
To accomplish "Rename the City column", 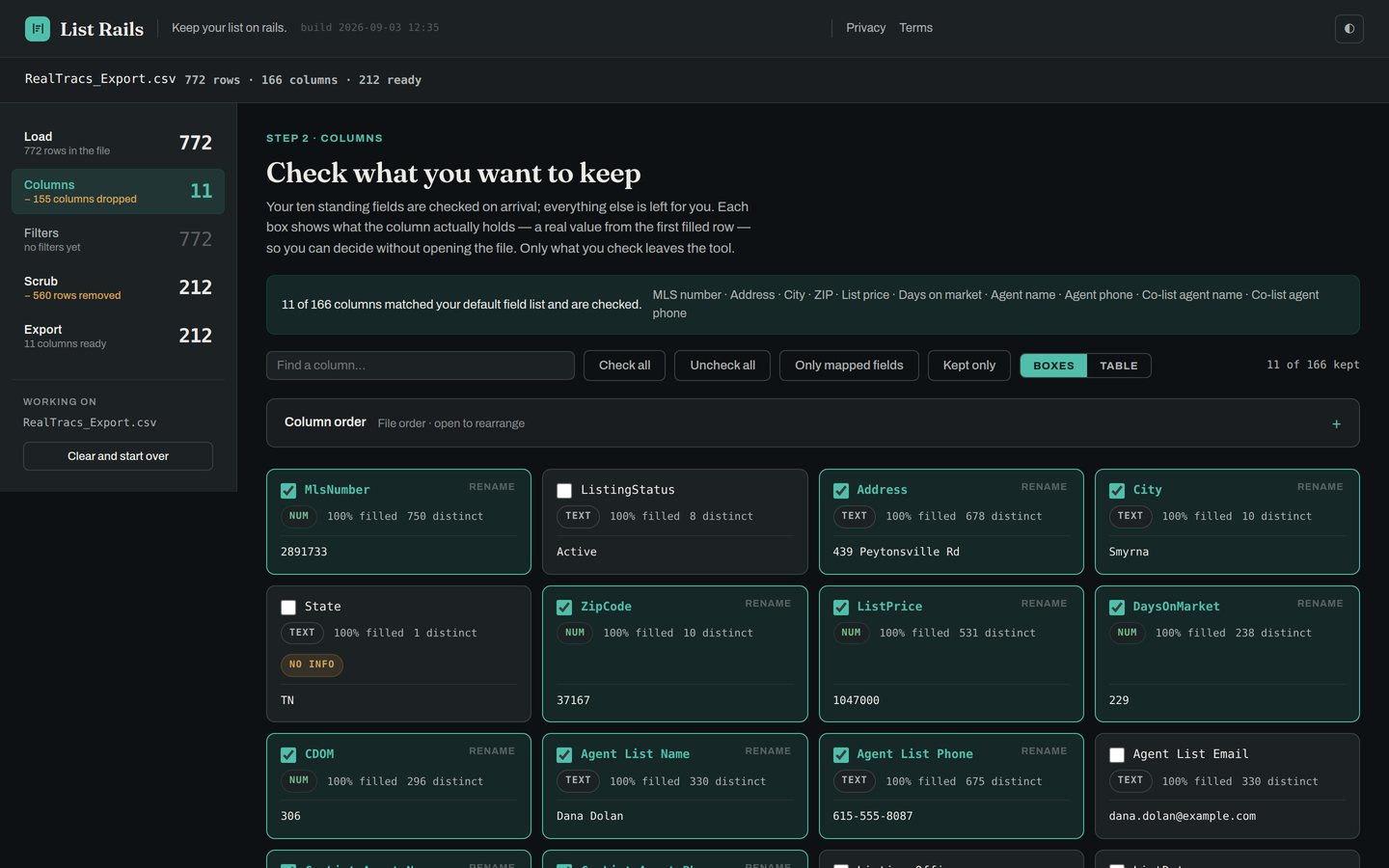I will 1320,487.
